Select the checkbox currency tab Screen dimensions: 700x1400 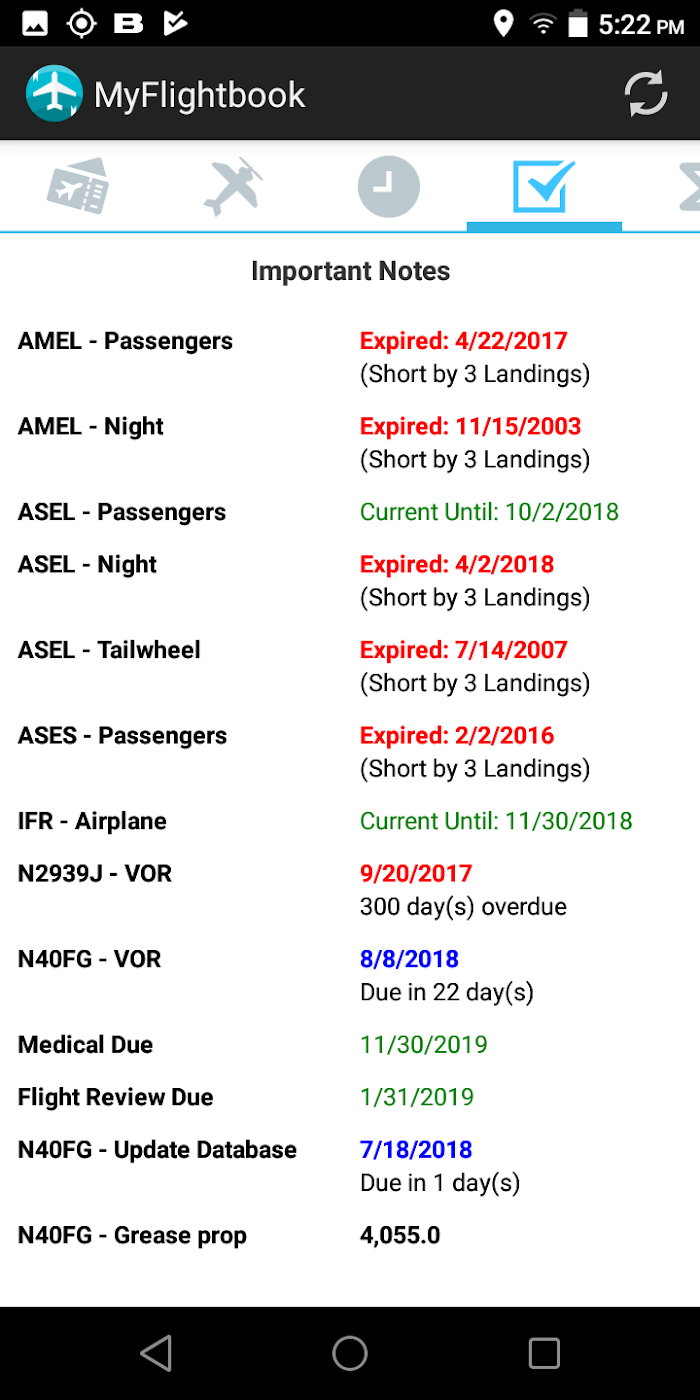[x=544, y=186]
